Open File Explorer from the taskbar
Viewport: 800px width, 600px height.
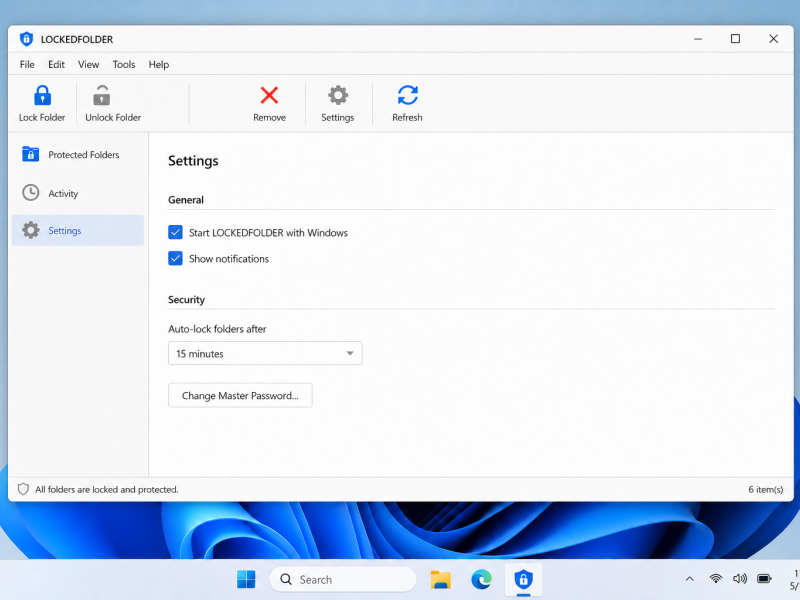pos(440,580)
